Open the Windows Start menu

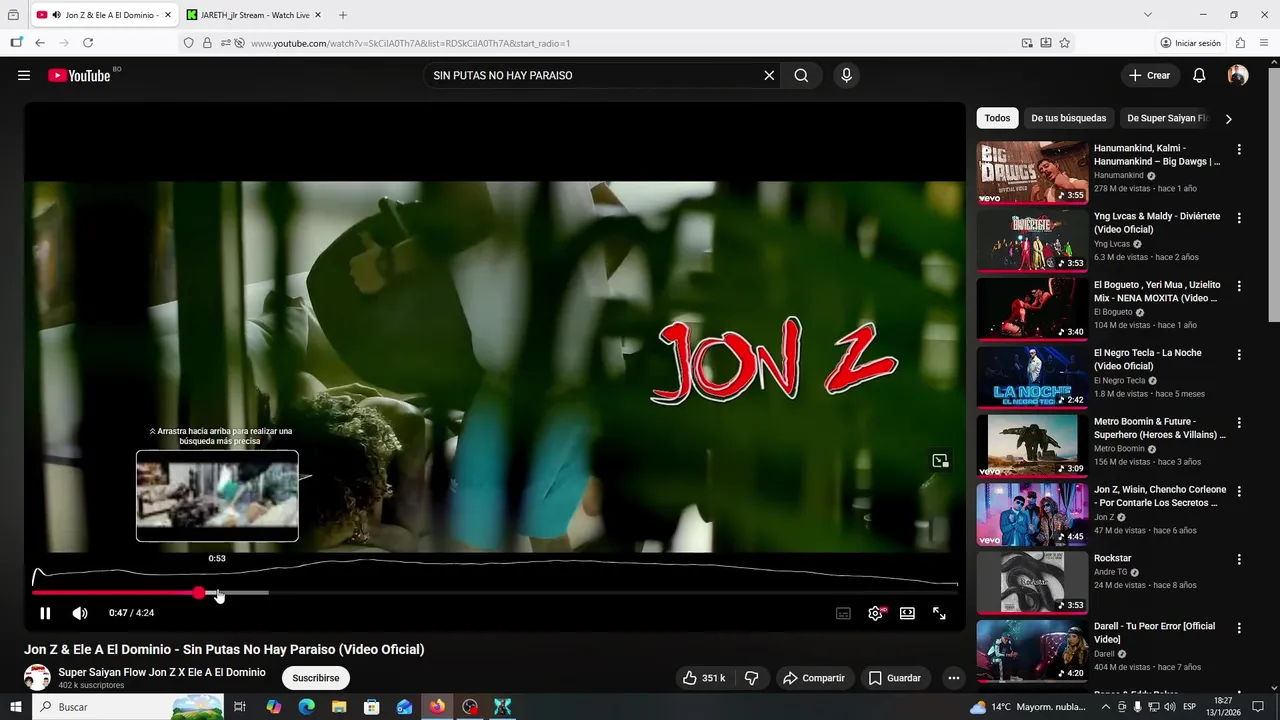click(x=16, y=707)
